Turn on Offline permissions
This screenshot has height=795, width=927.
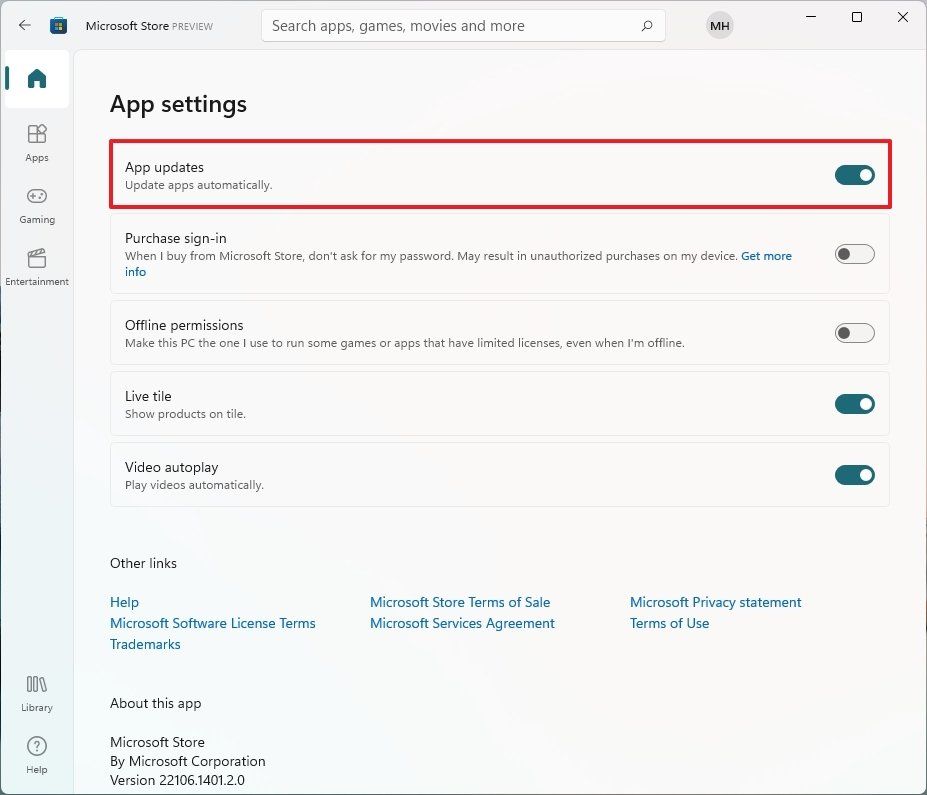tap(854, 332)
